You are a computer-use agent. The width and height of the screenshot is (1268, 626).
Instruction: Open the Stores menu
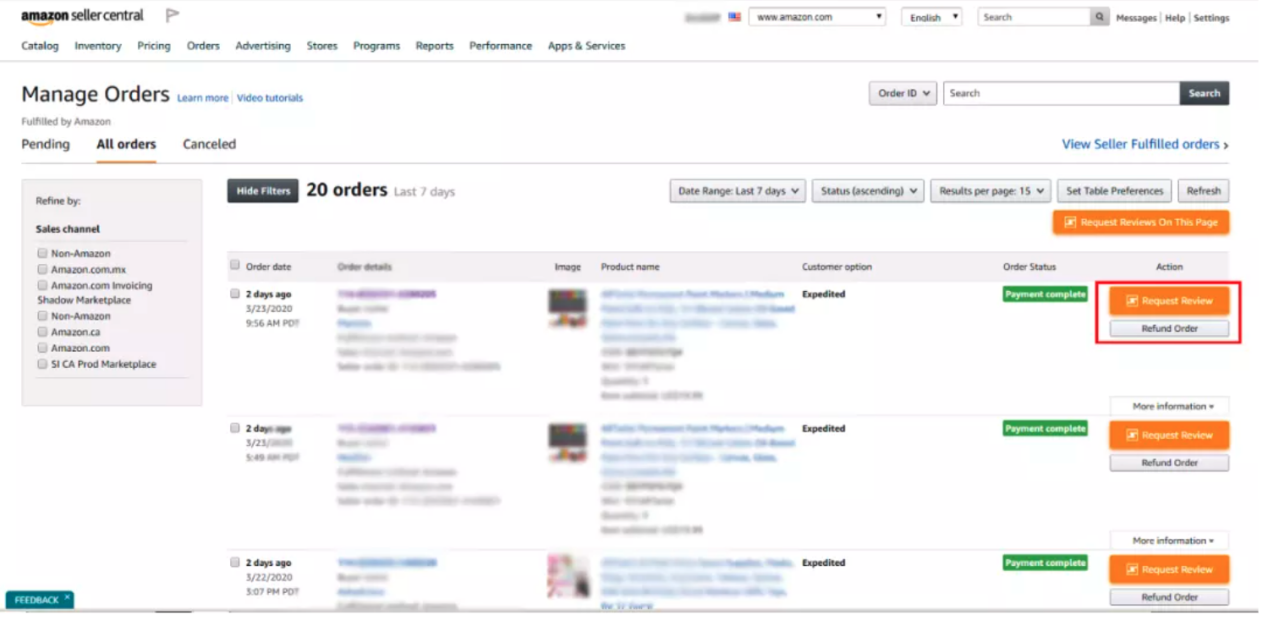click(322, 46)
